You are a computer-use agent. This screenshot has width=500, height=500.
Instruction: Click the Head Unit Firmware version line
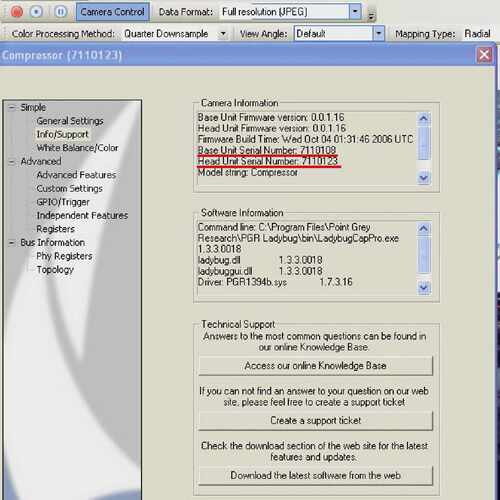point(272,128)
